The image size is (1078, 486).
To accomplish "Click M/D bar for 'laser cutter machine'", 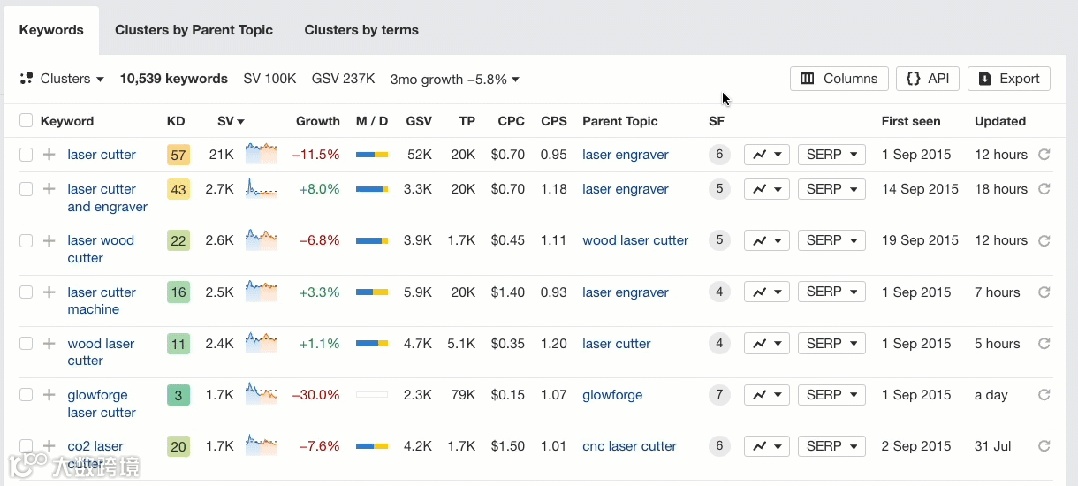I will (372, 292).
